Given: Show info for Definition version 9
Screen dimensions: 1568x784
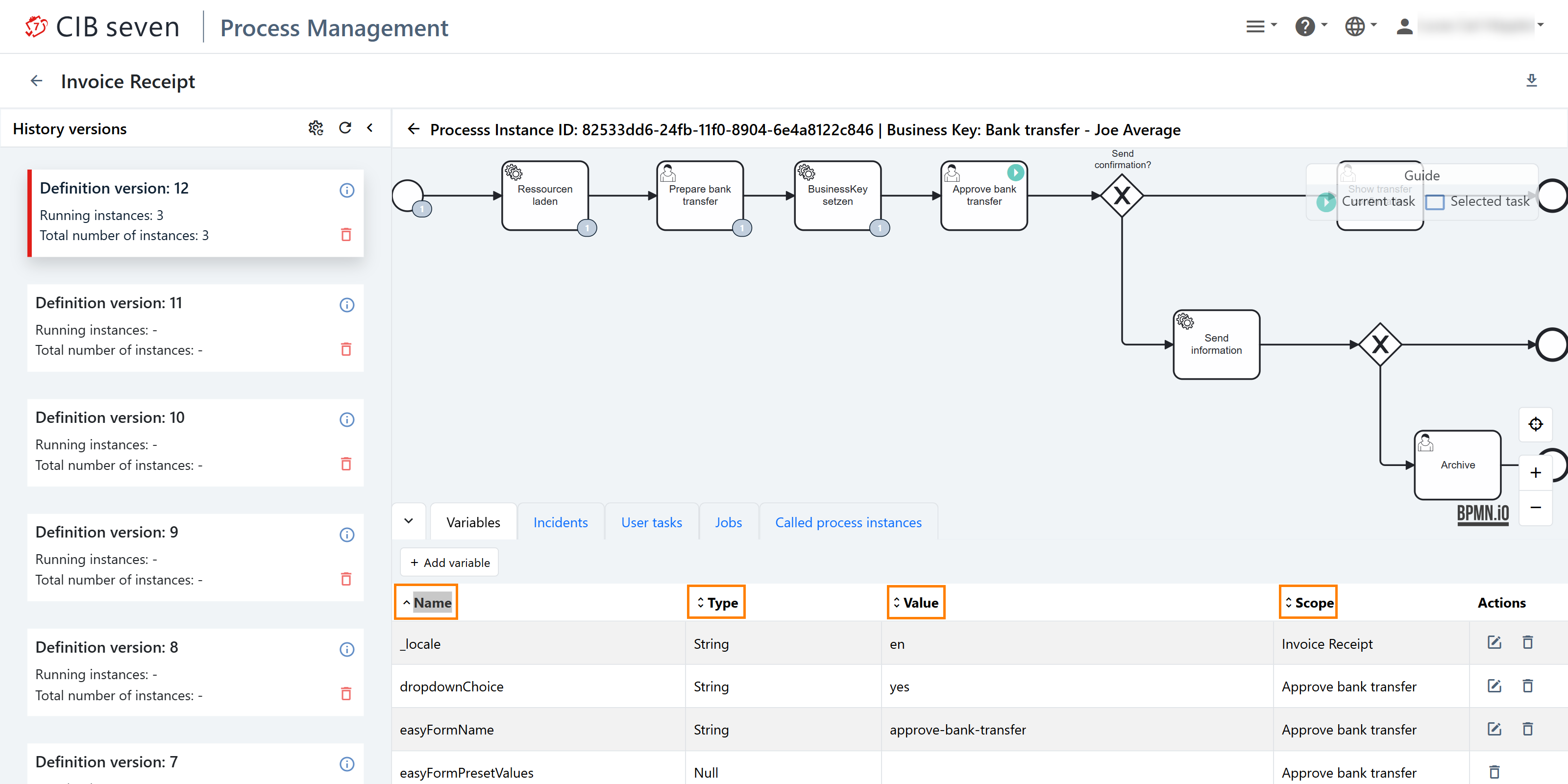Looking at the screenshot, I should tap(347, 535).
